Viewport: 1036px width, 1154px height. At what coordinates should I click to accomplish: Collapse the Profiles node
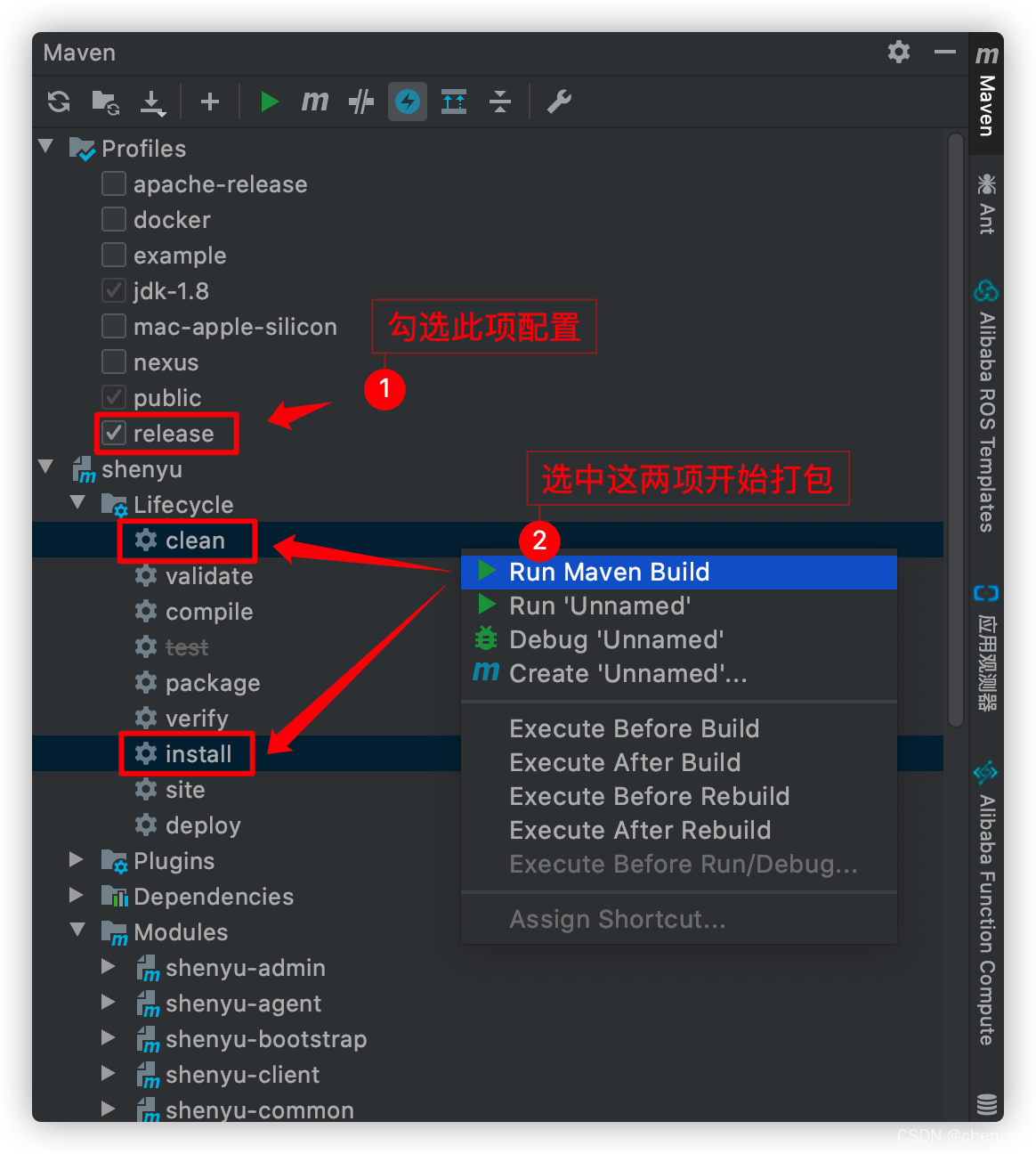pyautogui.click(x=46, y=146)
